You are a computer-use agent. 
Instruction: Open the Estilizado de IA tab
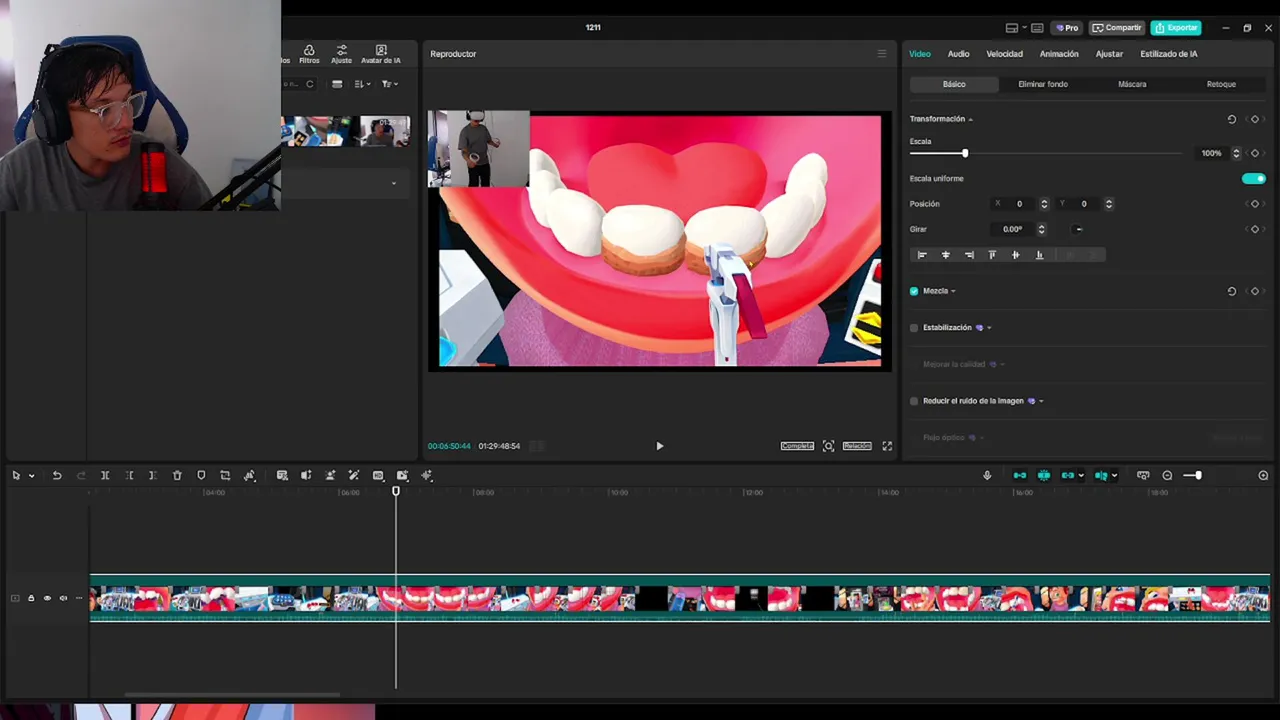click(x=1168, y=54)
